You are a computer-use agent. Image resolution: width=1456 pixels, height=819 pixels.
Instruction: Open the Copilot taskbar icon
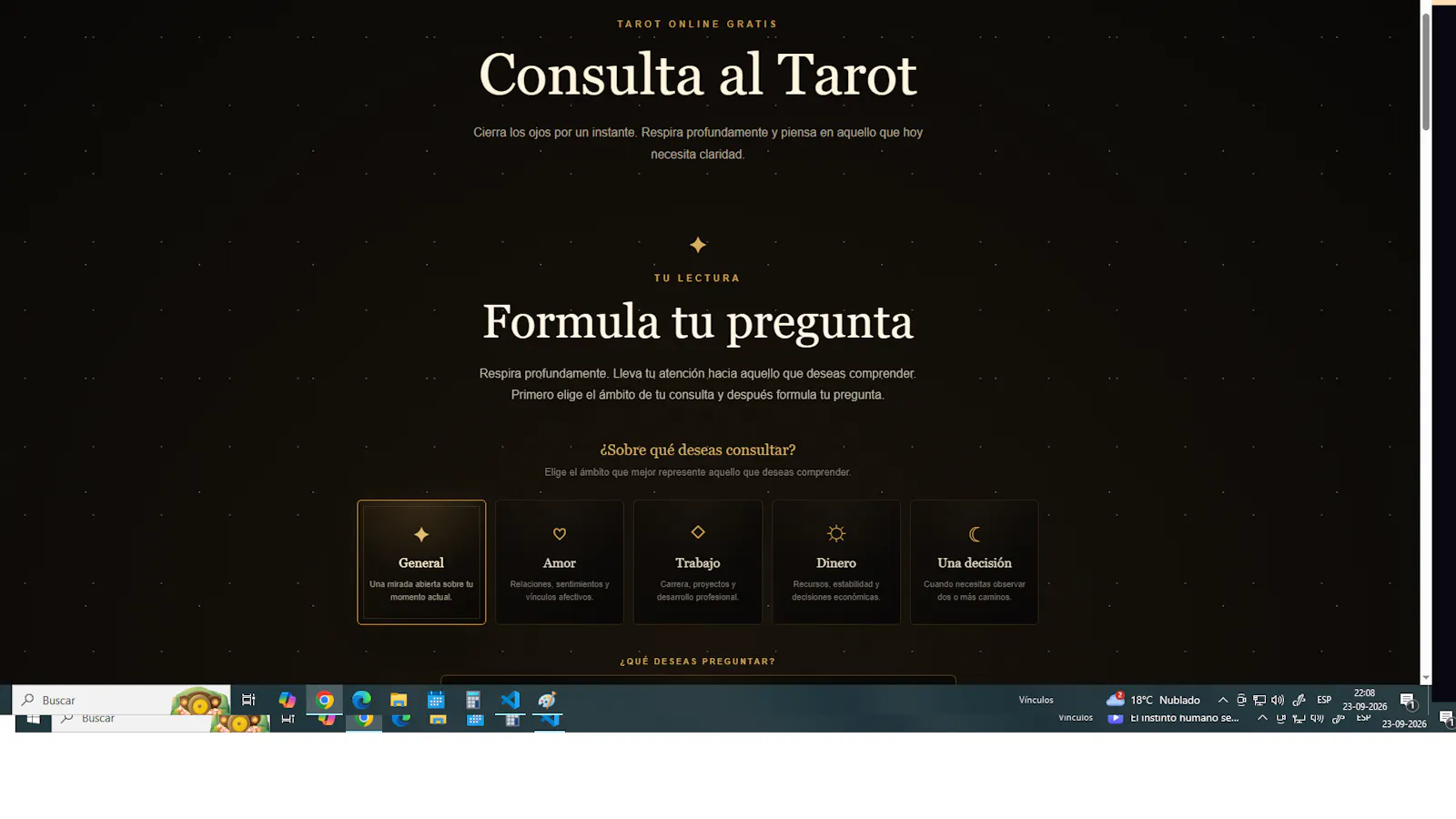[x=288, y=700]
